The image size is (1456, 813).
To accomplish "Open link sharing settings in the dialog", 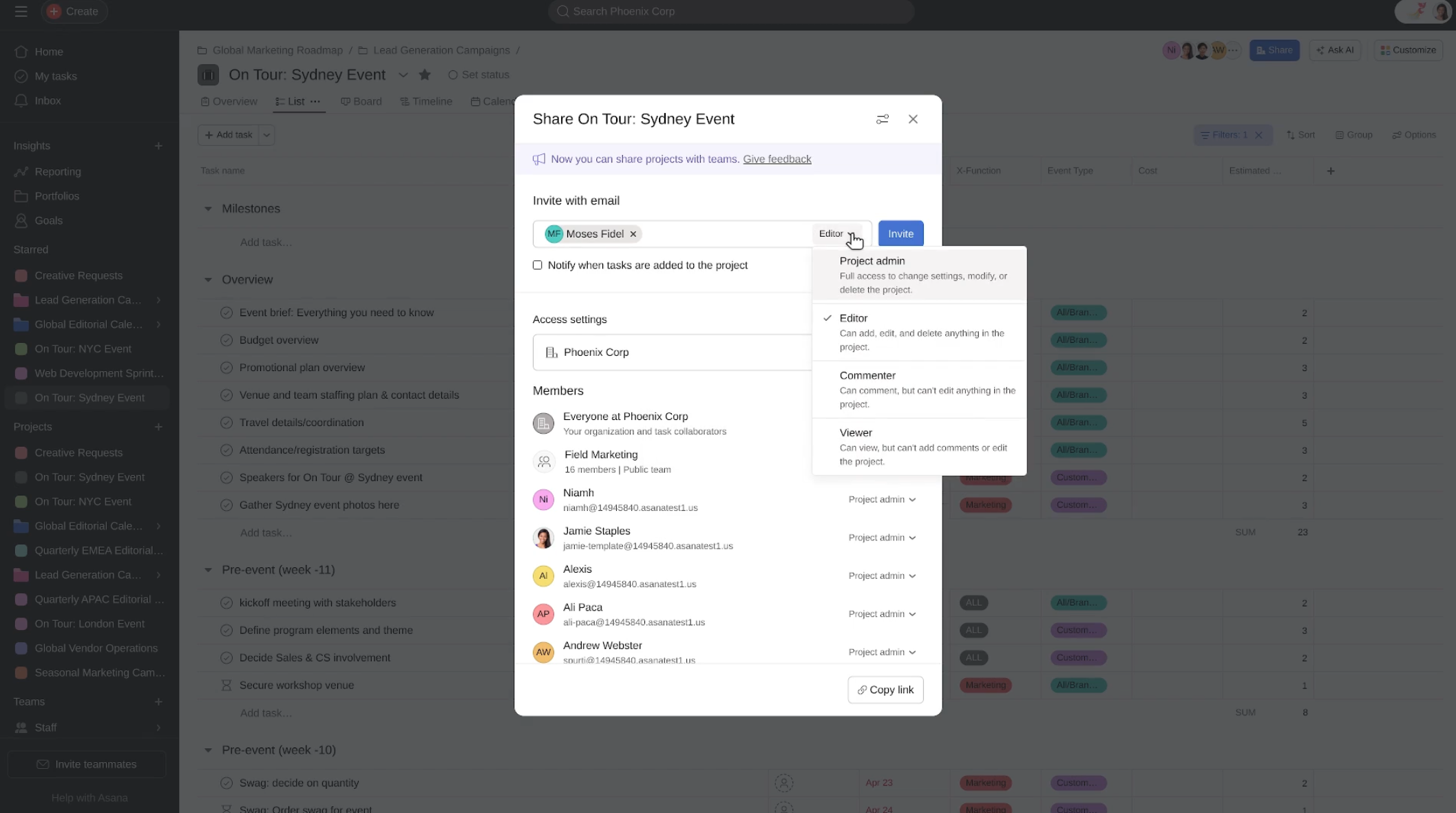I will [x=883, y=118].
